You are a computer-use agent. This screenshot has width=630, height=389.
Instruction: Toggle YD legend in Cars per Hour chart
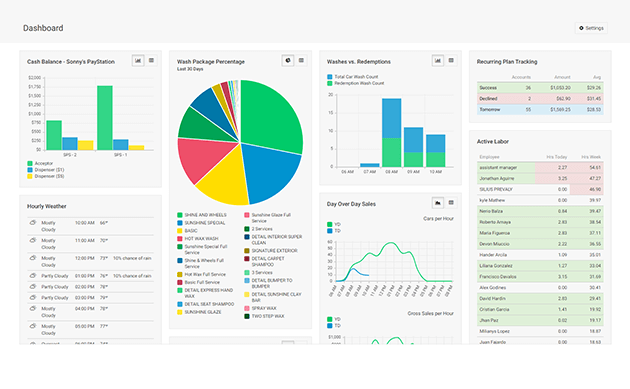334,224
